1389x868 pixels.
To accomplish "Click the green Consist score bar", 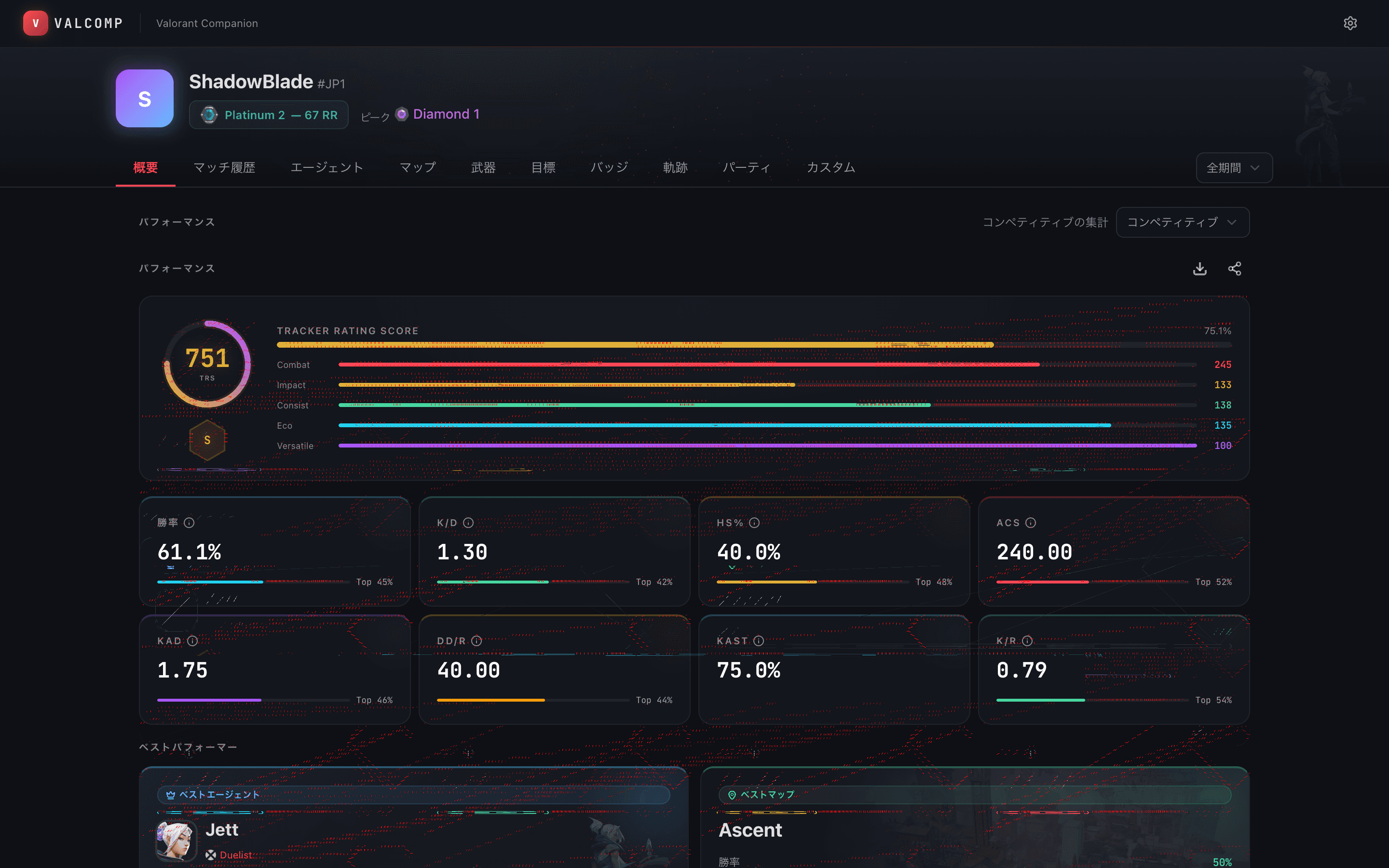I will [634, 405].
